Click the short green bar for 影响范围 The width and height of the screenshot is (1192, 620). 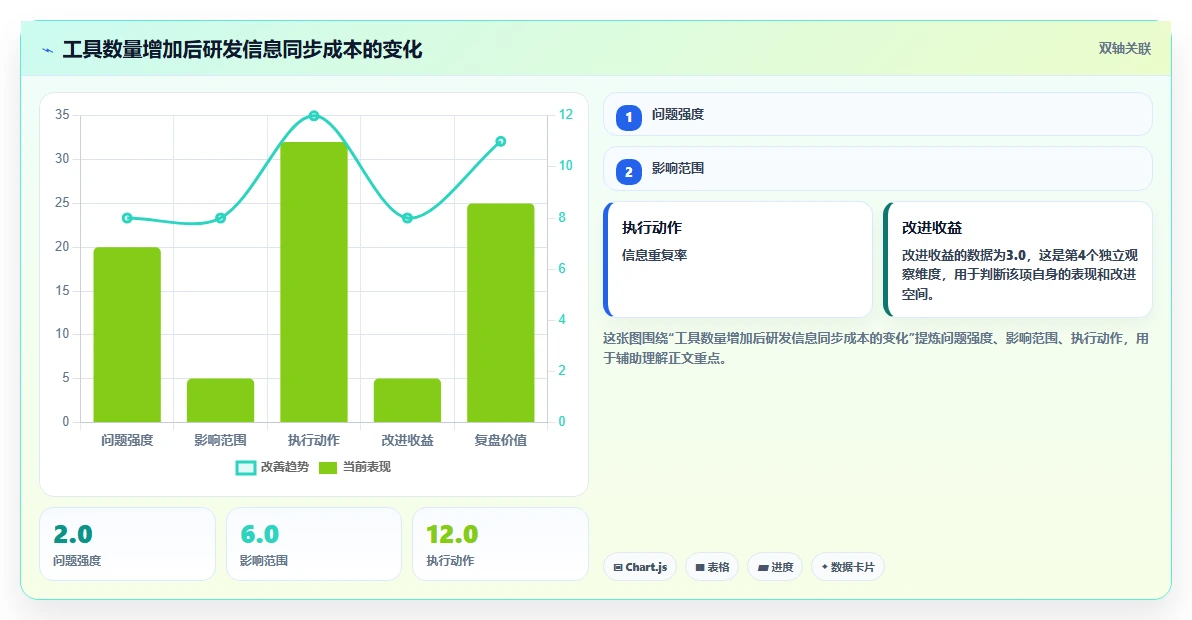point(220,400)
